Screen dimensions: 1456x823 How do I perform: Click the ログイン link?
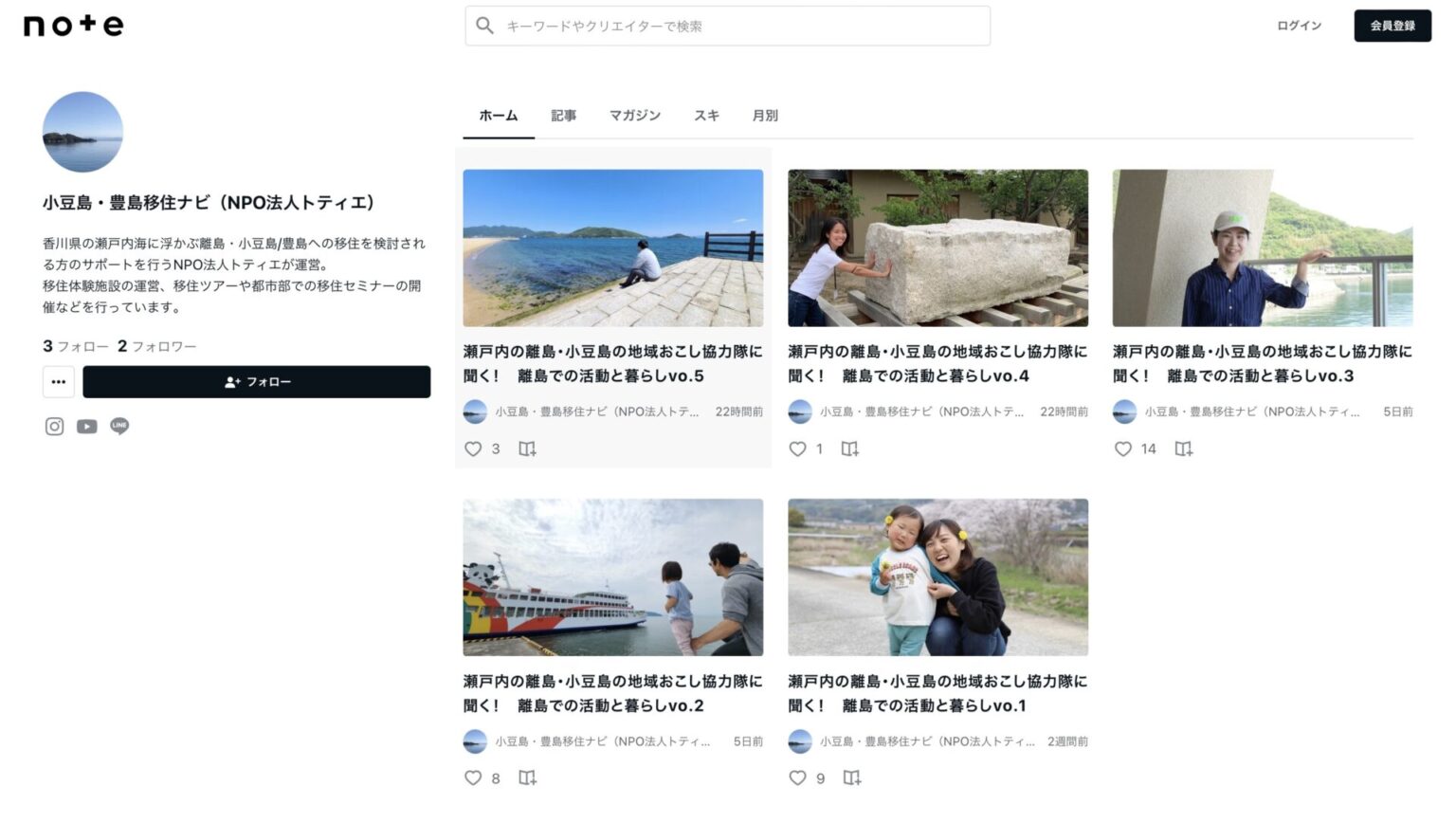1299,26
